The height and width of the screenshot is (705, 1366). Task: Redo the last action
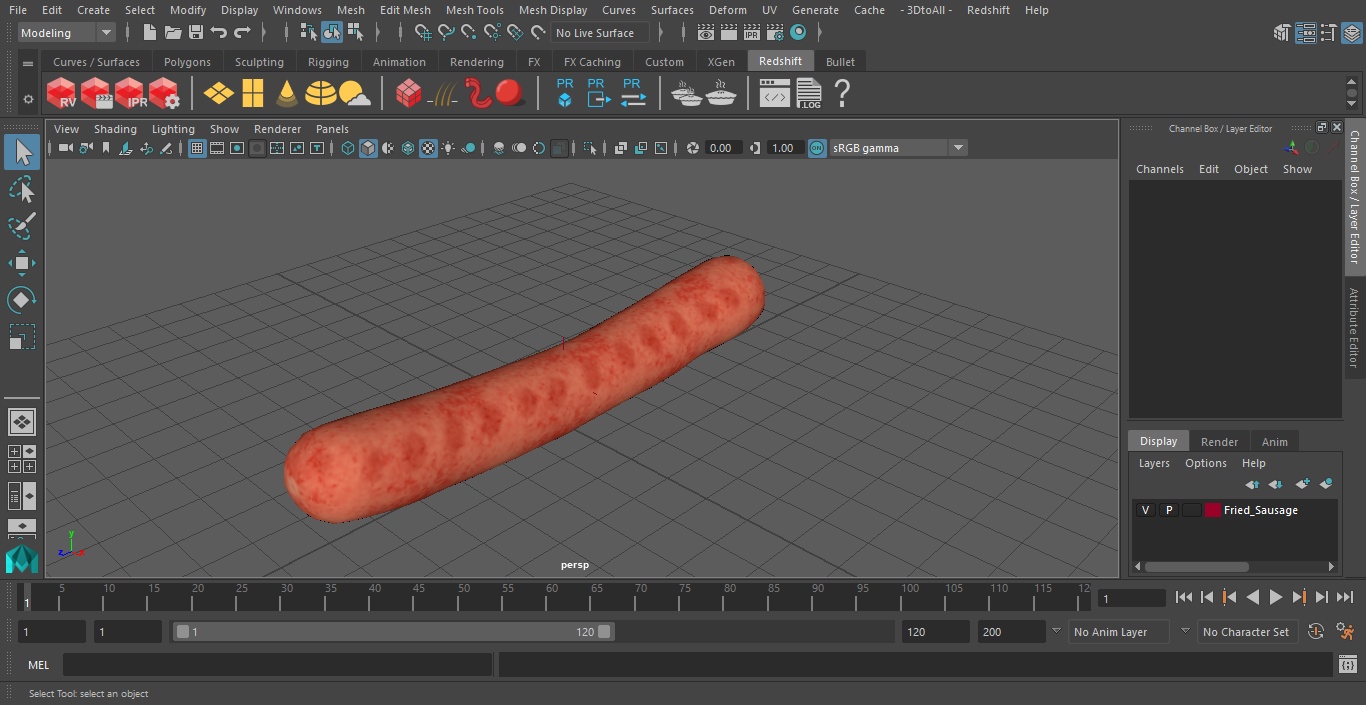[242, 33]
